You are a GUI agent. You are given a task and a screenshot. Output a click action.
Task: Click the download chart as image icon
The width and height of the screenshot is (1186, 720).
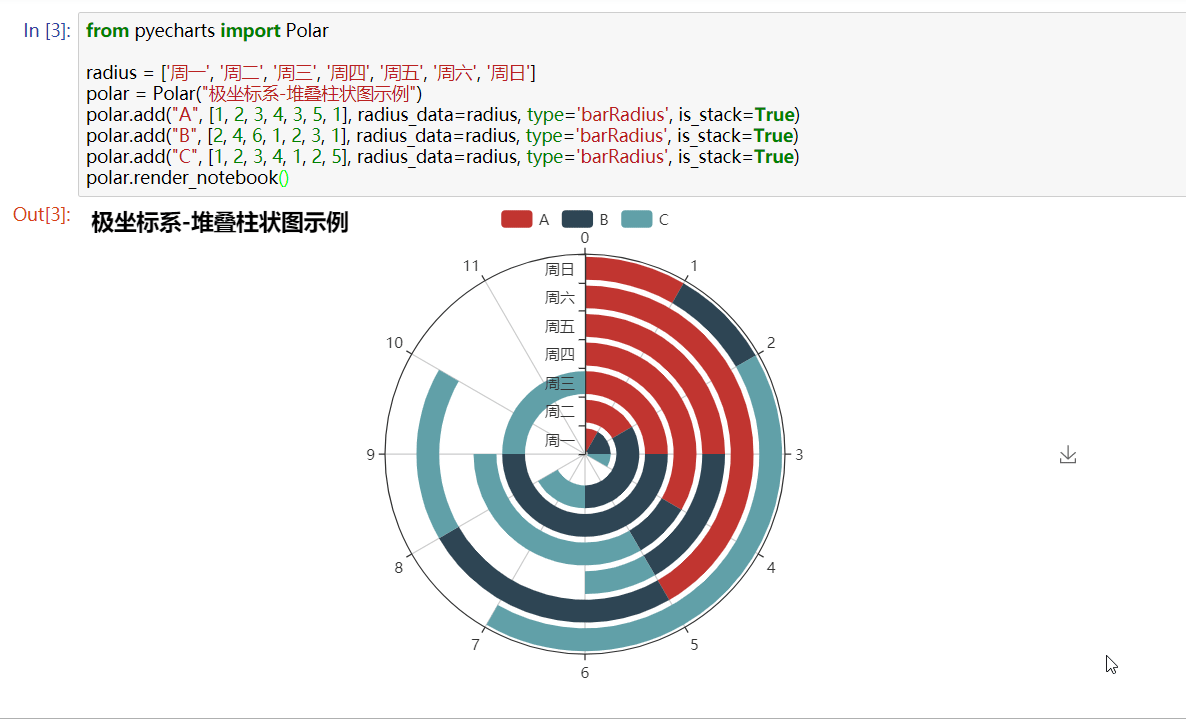1068,454
